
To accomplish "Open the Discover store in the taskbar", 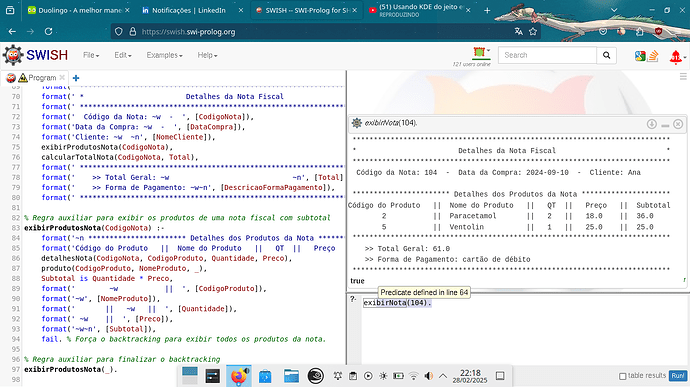I will pyautogui.click(x=265, y=376).
